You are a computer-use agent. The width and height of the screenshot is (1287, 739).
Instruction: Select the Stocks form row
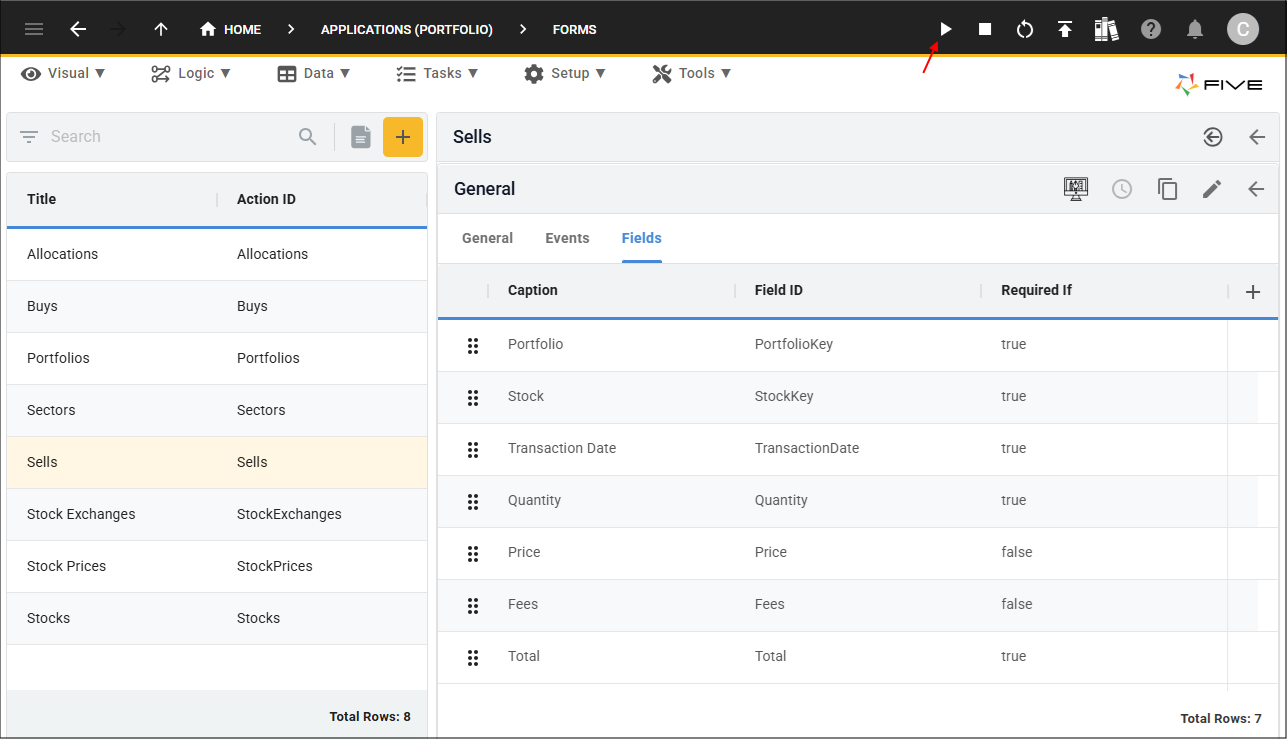(x=217, y=618)
